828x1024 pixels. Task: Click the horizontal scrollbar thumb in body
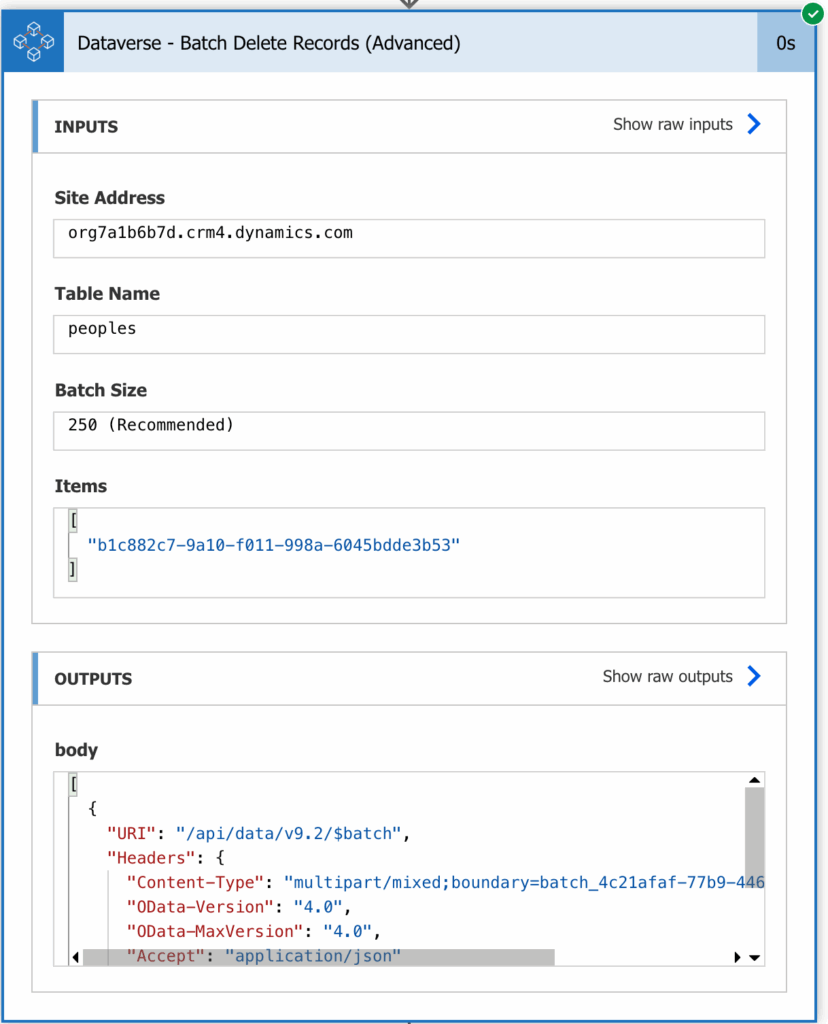pos(319,957)
